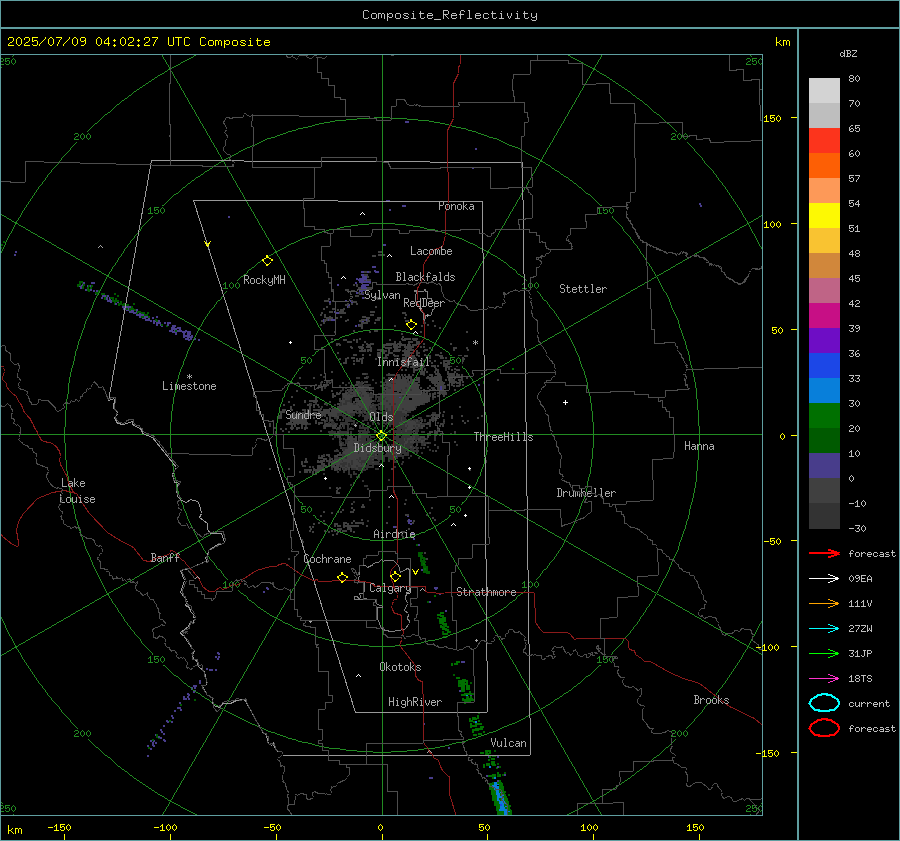
Task: Select the white 09EA arrow symbol
Action: tap(824, 579)
